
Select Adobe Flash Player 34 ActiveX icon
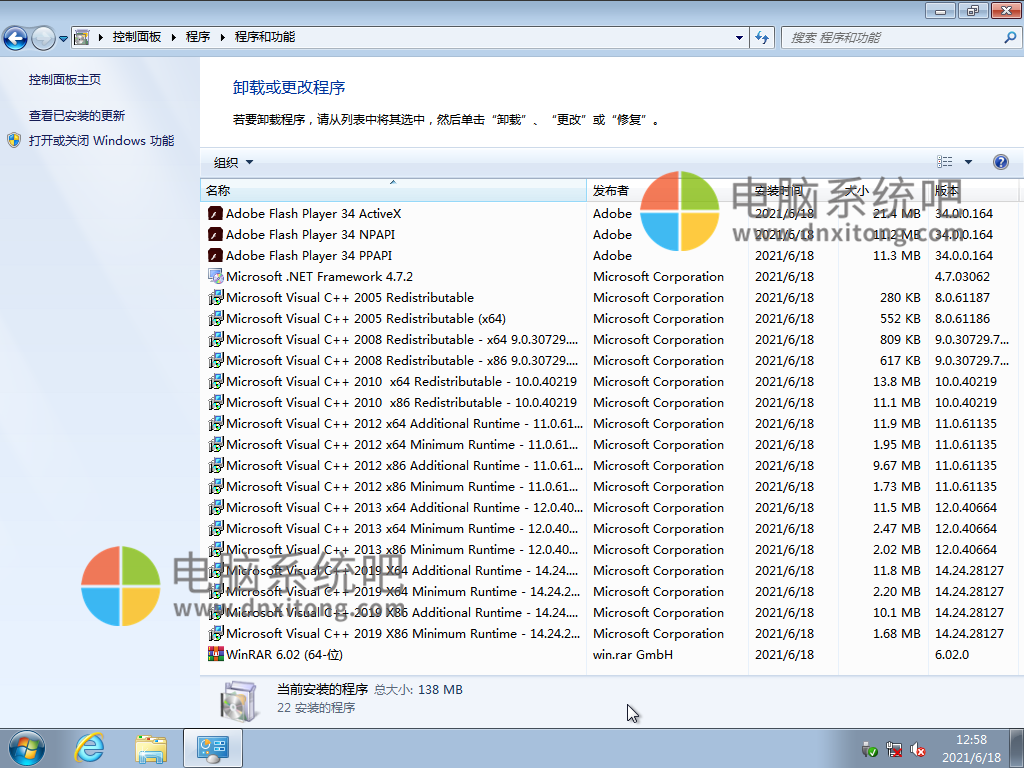(x=216, y=214)
